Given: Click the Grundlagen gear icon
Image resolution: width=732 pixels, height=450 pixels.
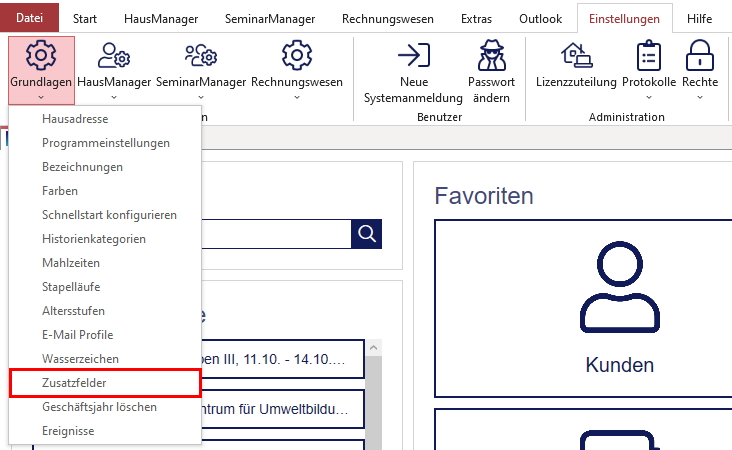Looking at the screenshot, I should coord(41,56).
